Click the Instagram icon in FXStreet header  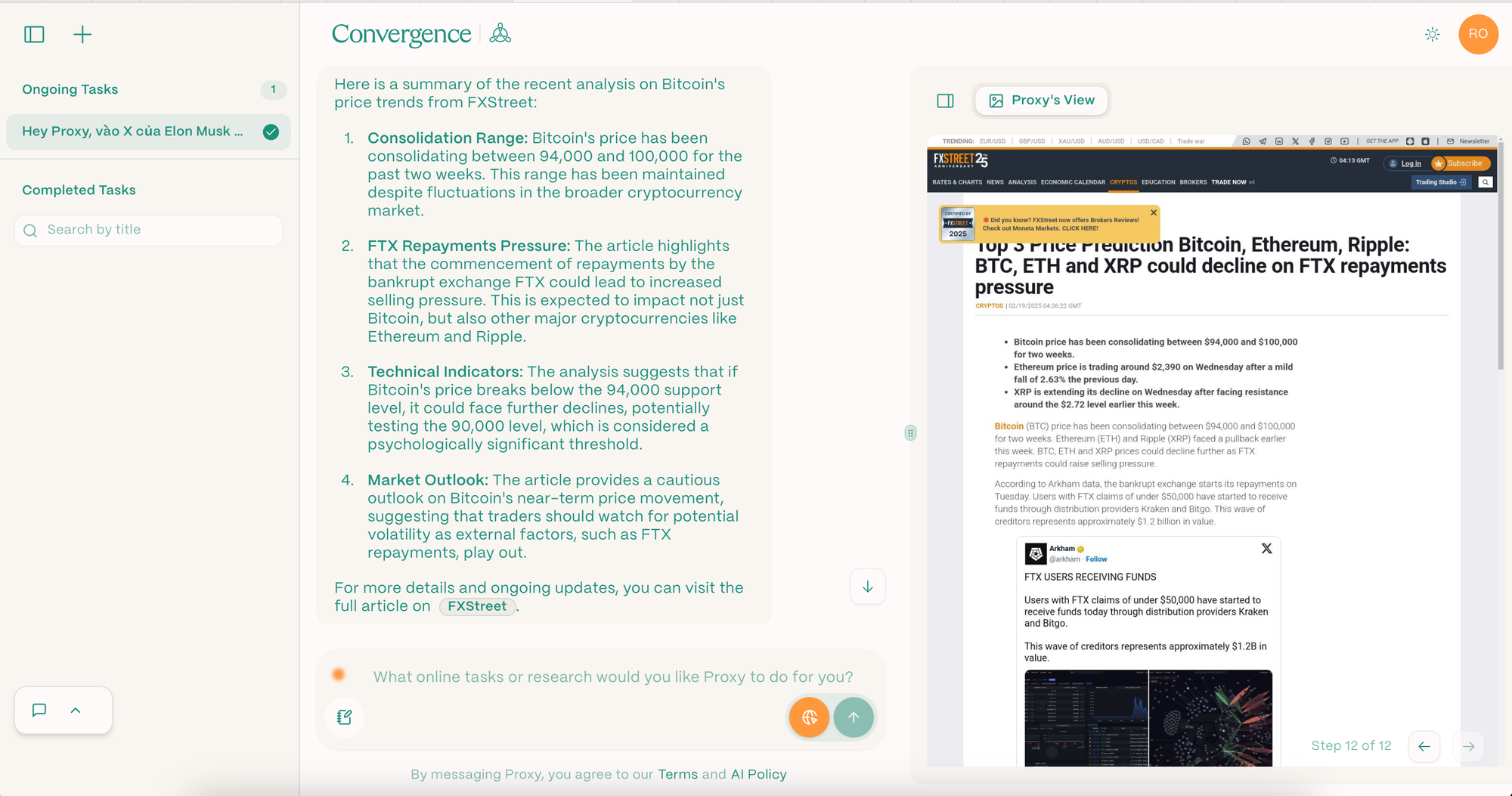pos(1328,141)
